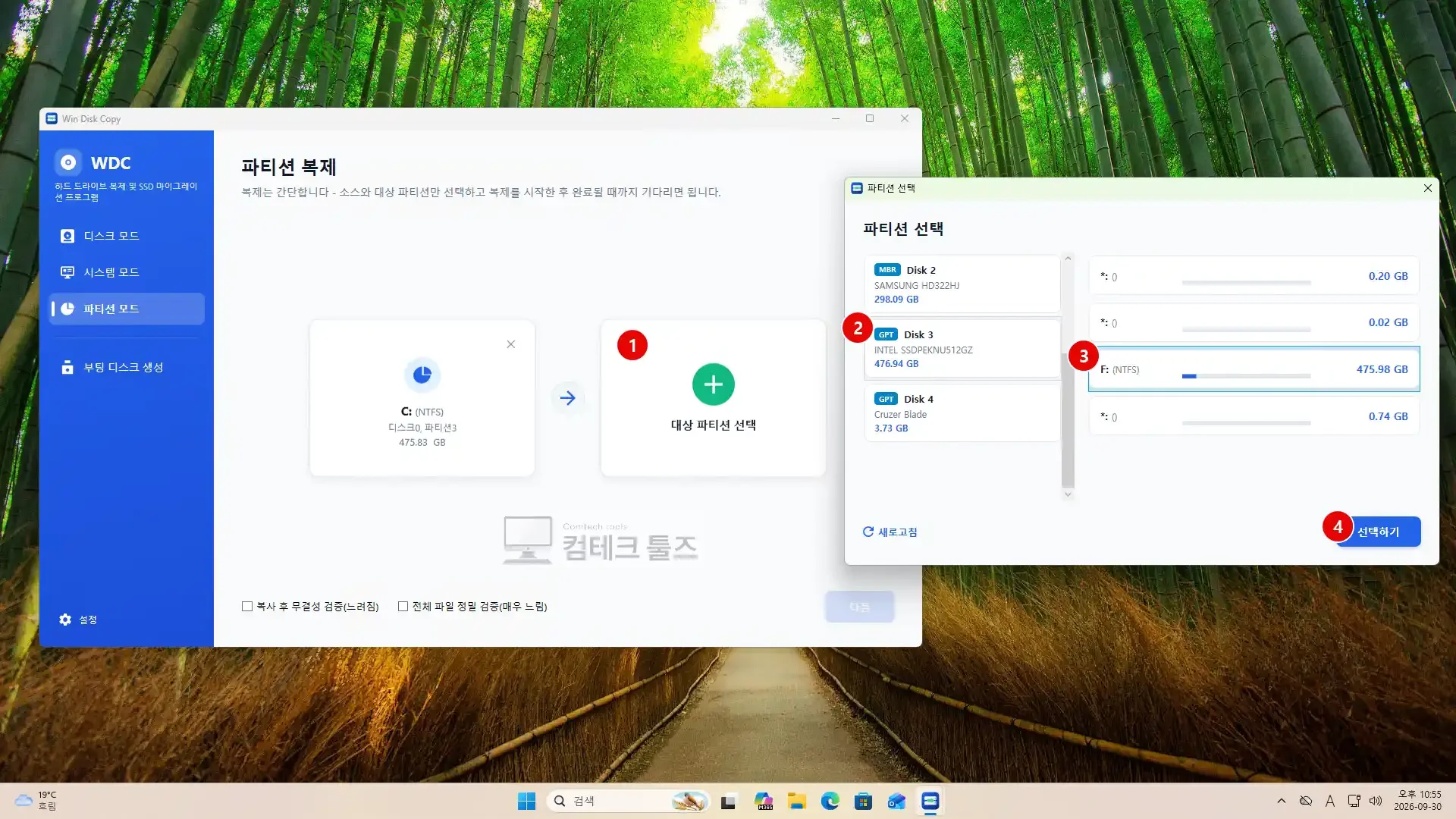
Task: Select Disk 3 INTEL SSDPEKNU512GZ
Action: click(962, 348)
